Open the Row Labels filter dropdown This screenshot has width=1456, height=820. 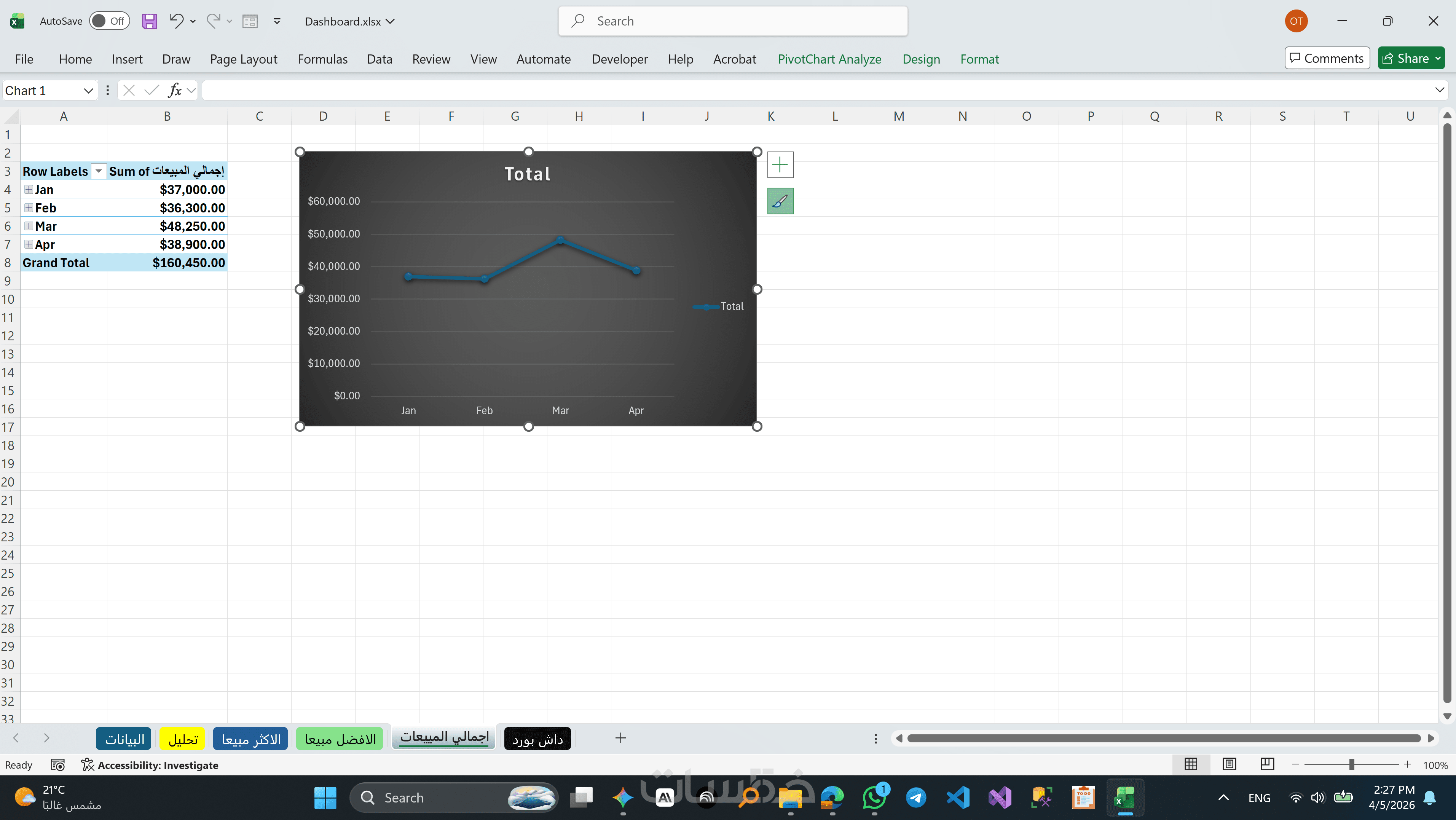tap(98, 171)
